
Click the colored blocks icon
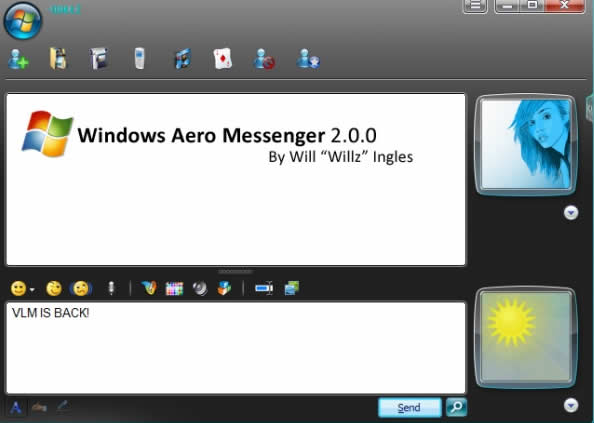(x=224, y=288)
